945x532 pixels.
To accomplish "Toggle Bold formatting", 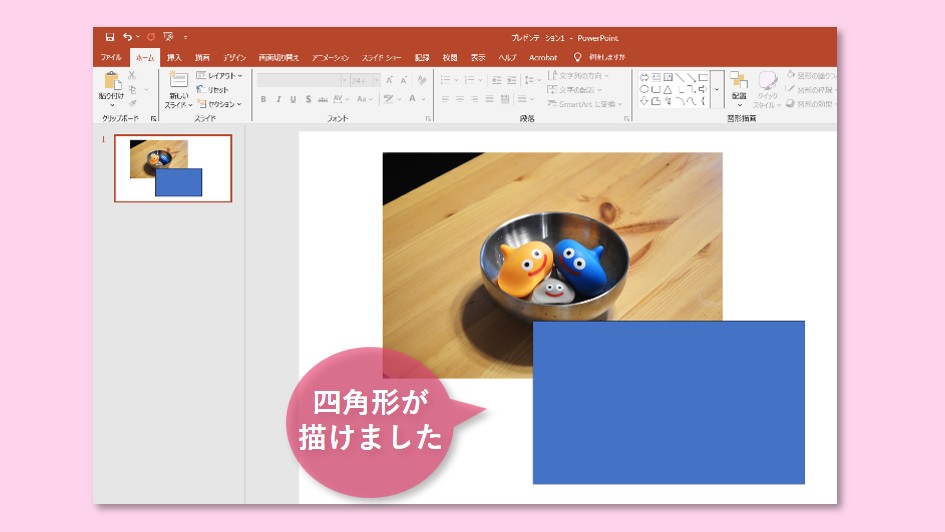I will (x=263, y=99).
